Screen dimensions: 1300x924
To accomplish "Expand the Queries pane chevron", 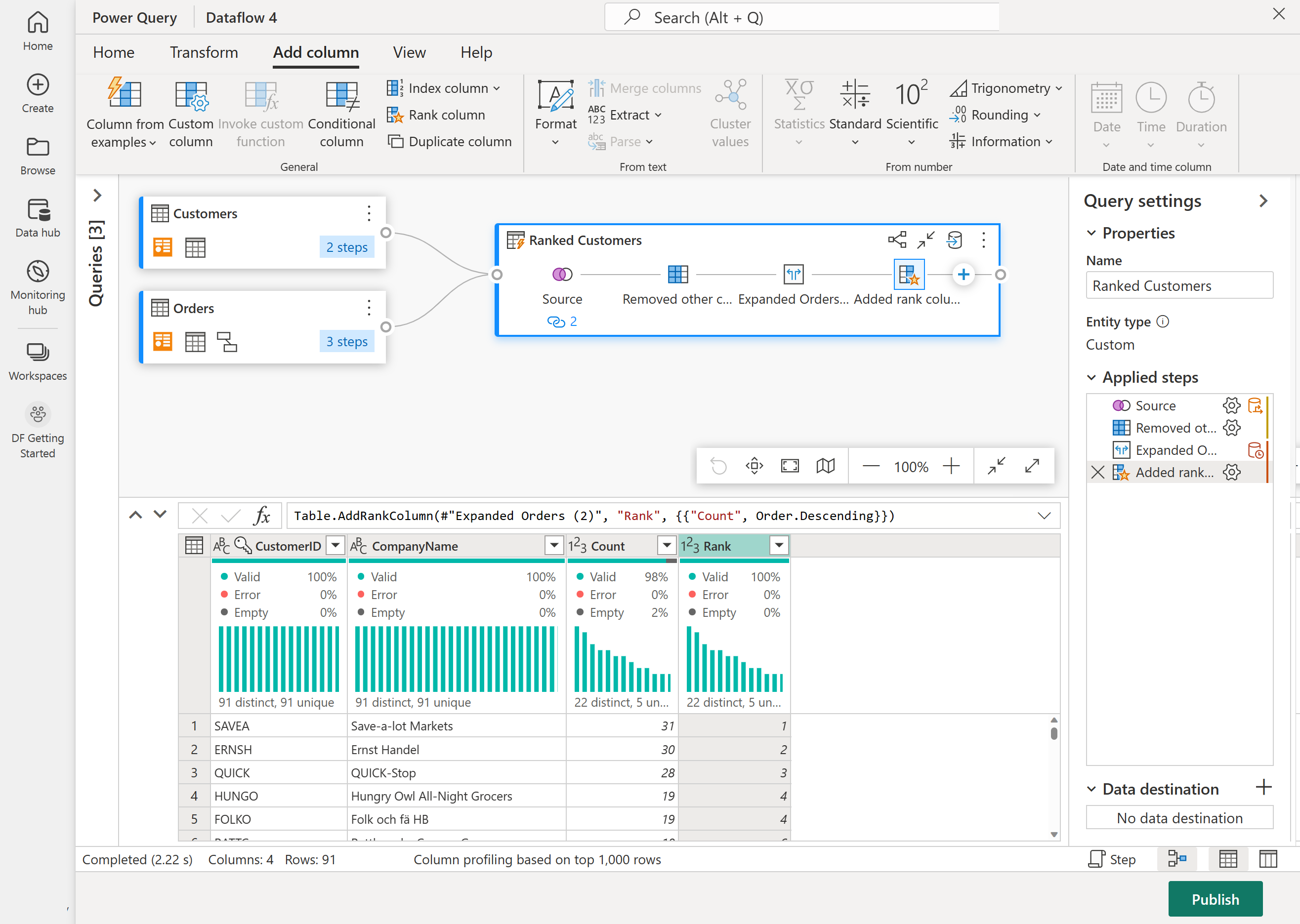I will click(x=97, y=195).
